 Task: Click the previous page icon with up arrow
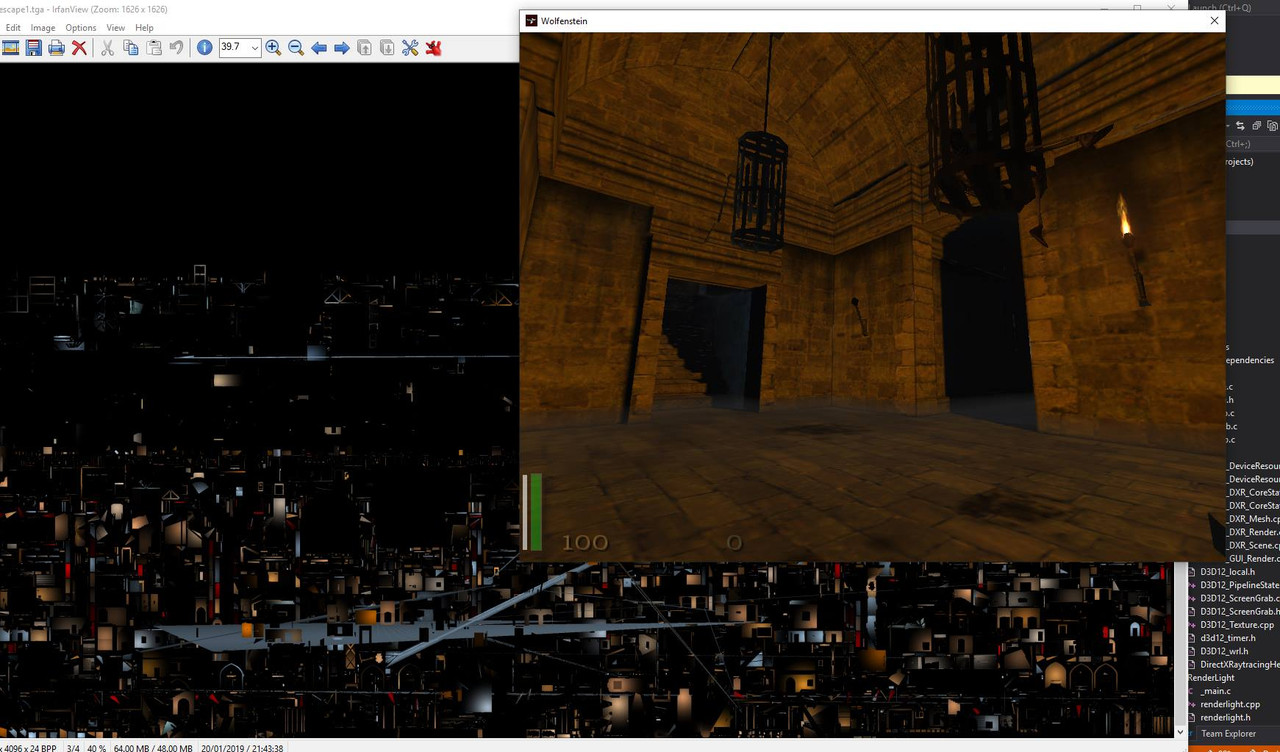tap(364, 47)
